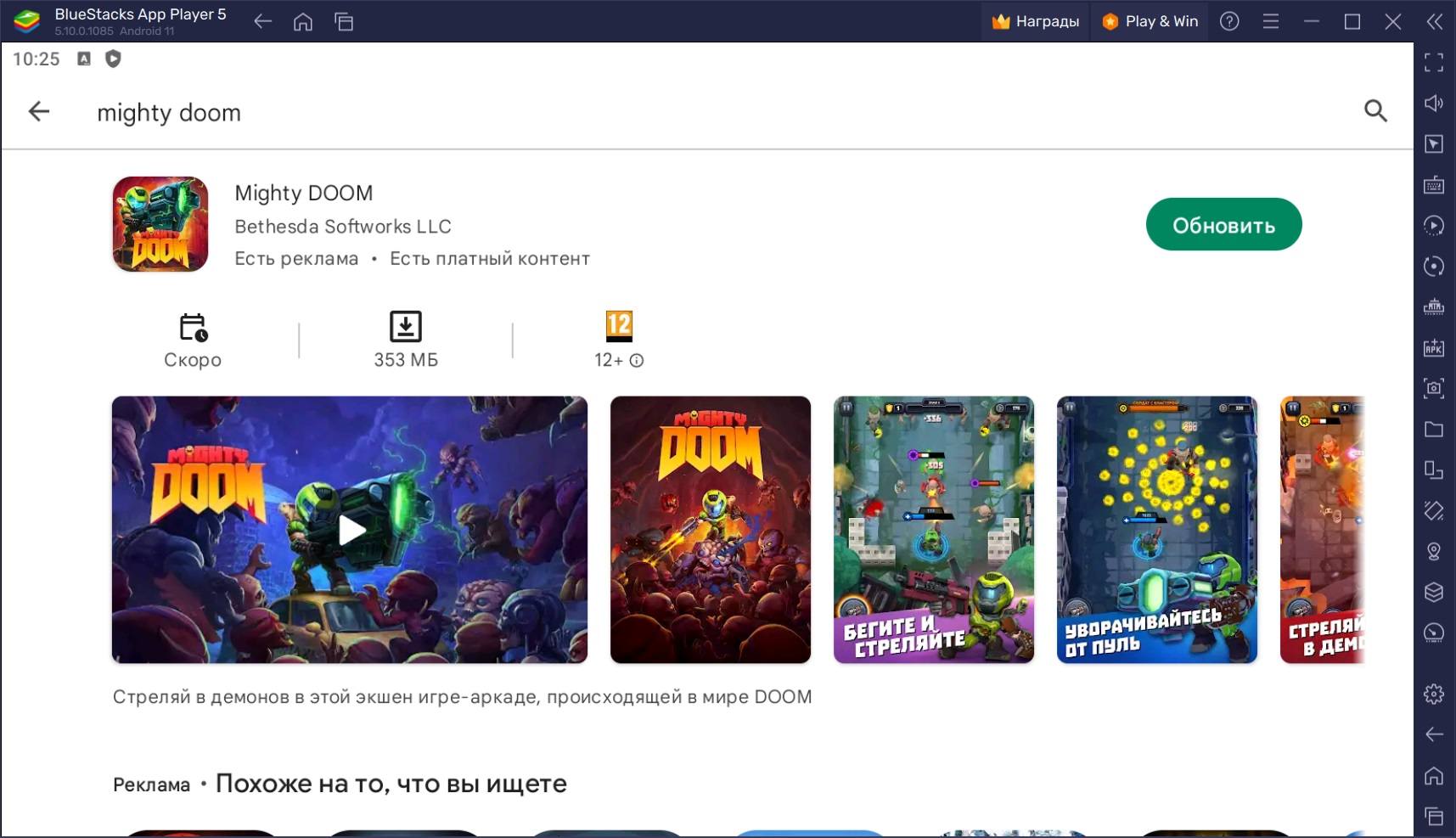1456x838 pixels.
Task: Collapse the side toolbar with double chevron
Action: tap(1434, 21)
